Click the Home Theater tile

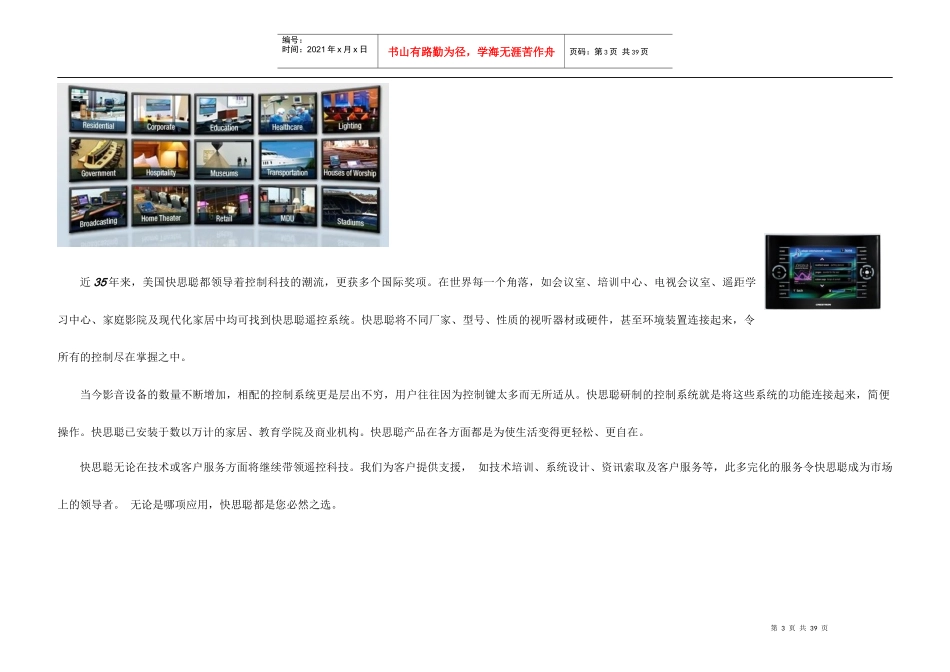pyautogui.click(x=161, y=205)
